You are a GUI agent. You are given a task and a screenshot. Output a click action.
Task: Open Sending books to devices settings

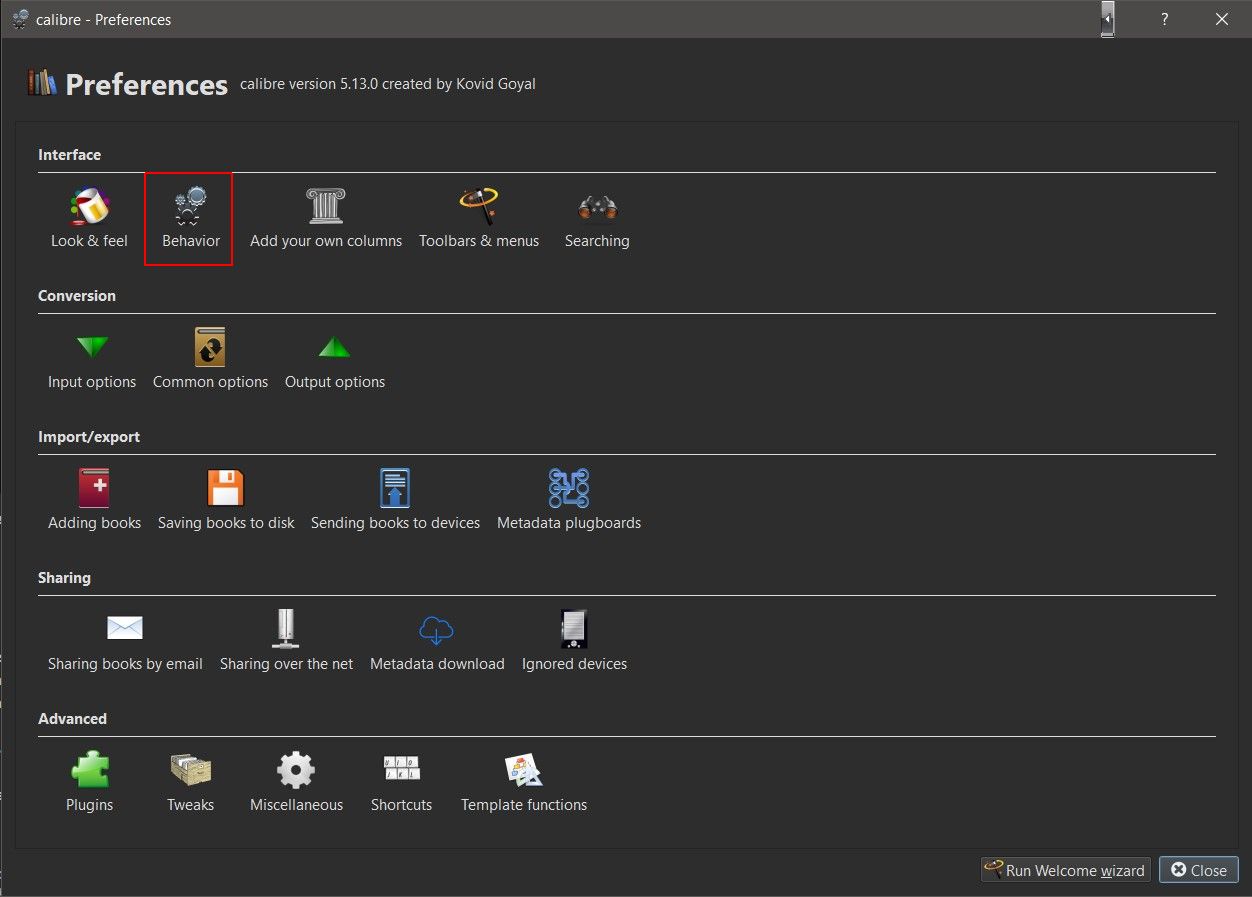point(395,501)
